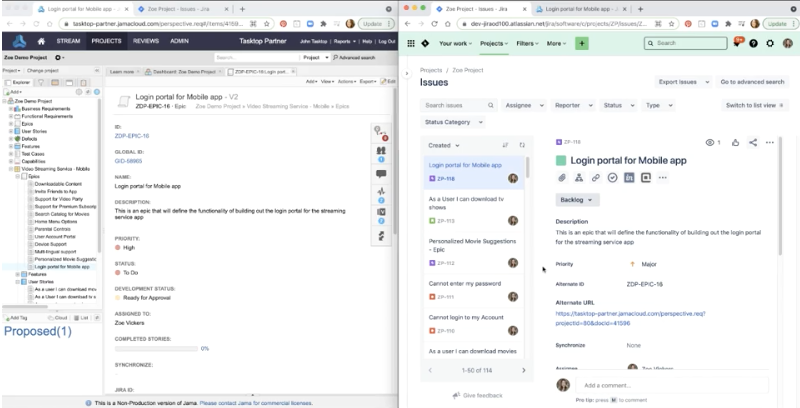Click the attachment paperclip icon
800x408 pixels.
(x=563, y=177)
